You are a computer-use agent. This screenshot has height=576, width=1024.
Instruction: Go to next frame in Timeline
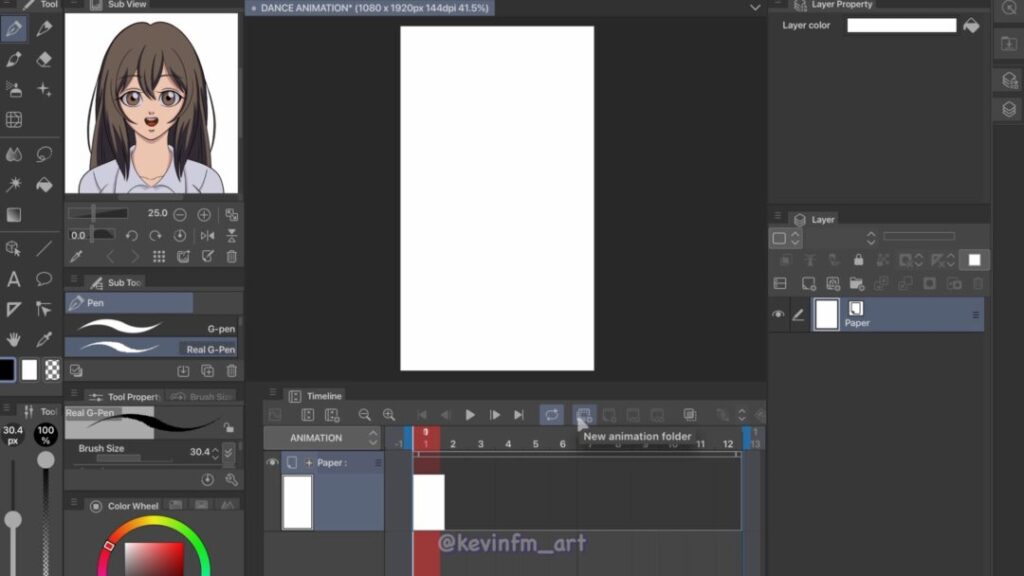tap(494, 415)
